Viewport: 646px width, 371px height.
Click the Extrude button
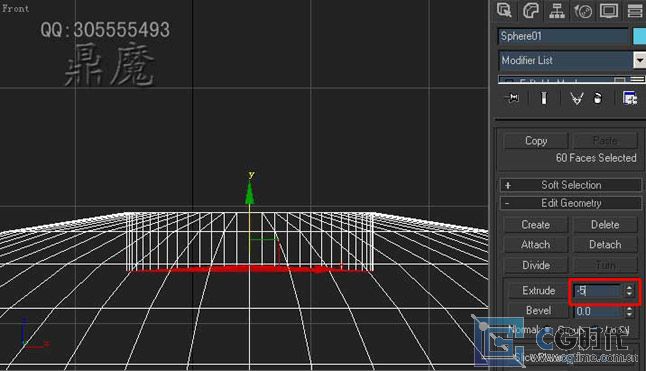538,291
